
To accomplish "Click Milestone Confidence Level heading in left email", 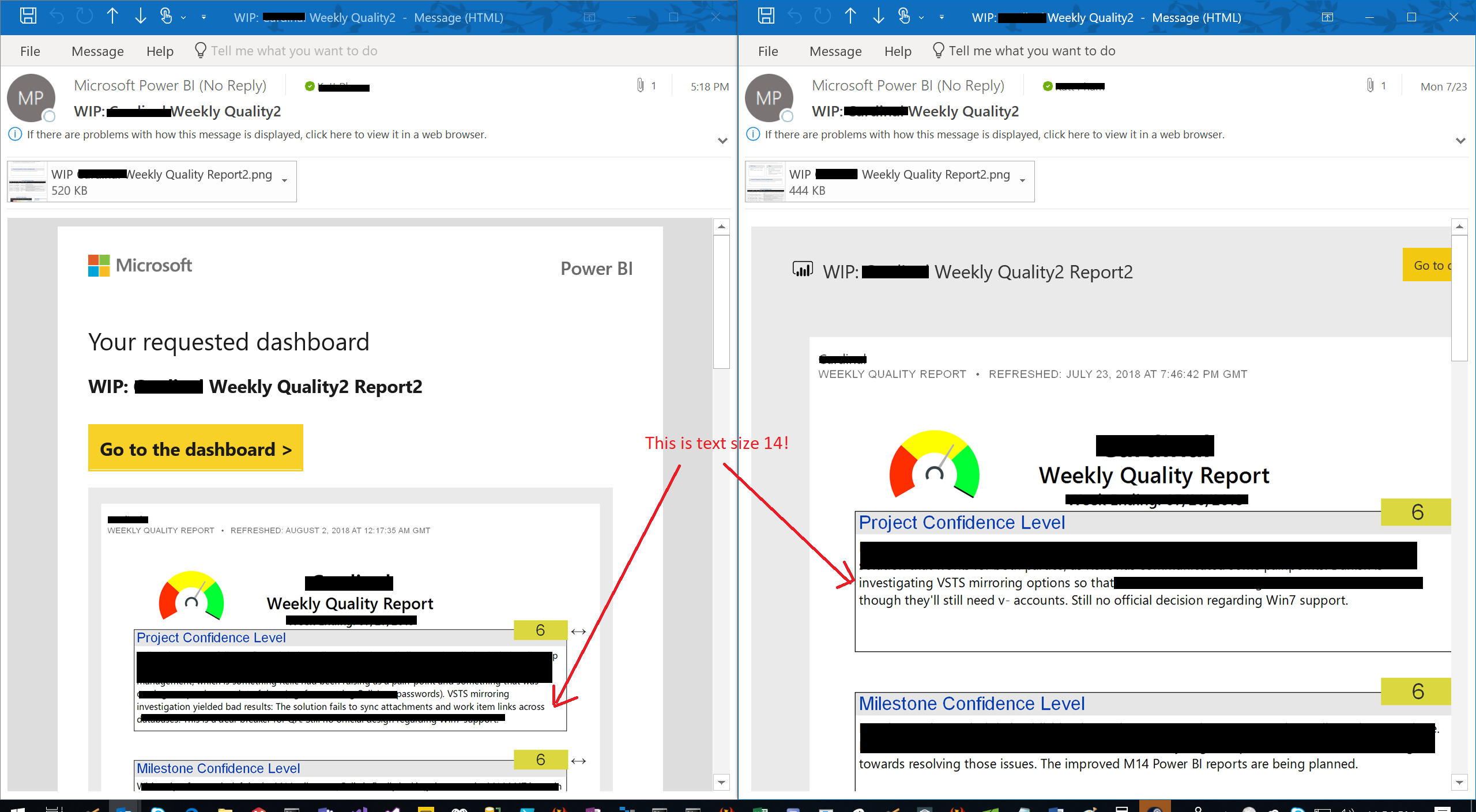I will pyautogui.click(x=218, y=768).
